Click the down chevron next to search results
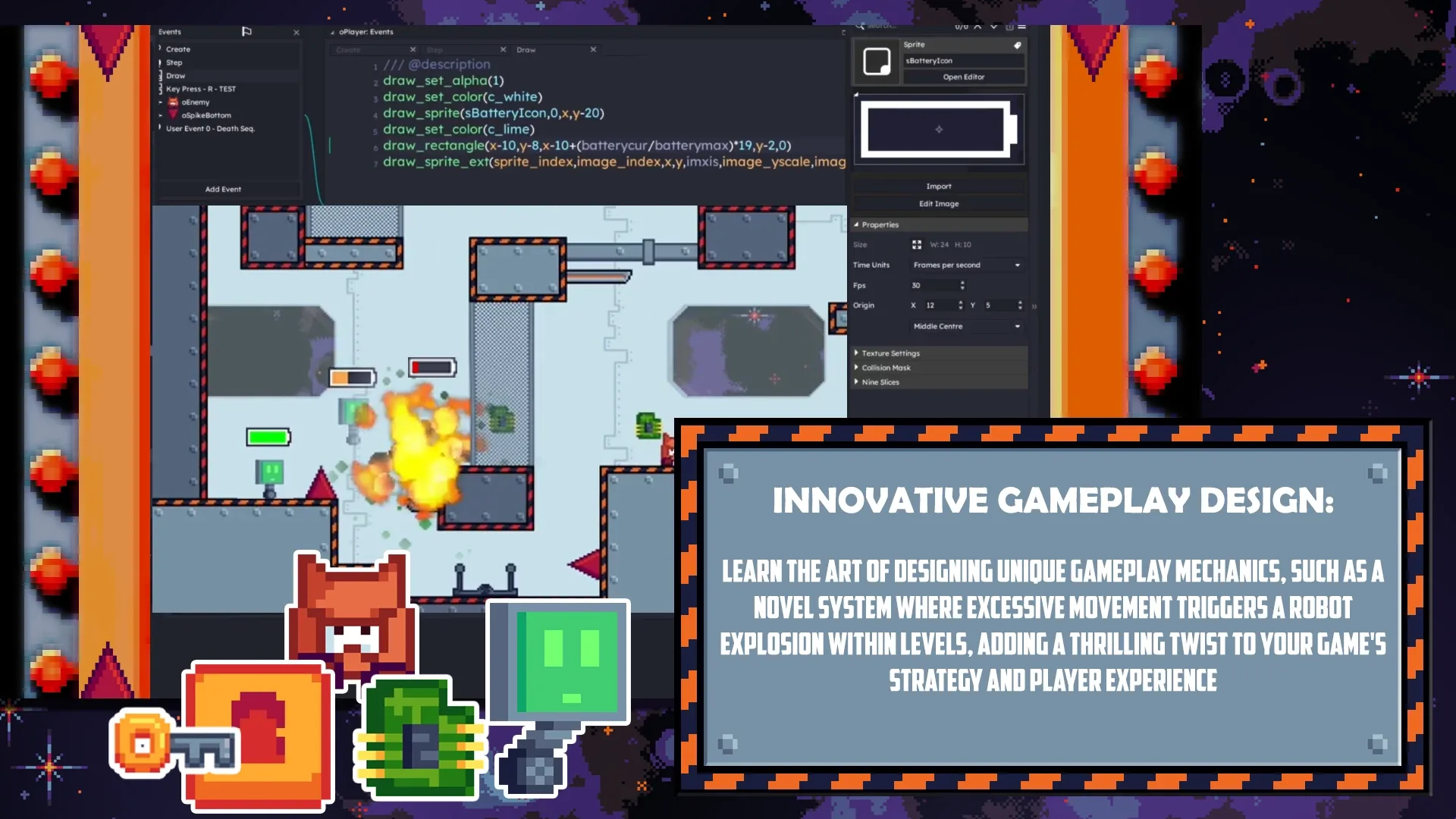This screenshot has height=819, width=1456. [x=993, y=27]
